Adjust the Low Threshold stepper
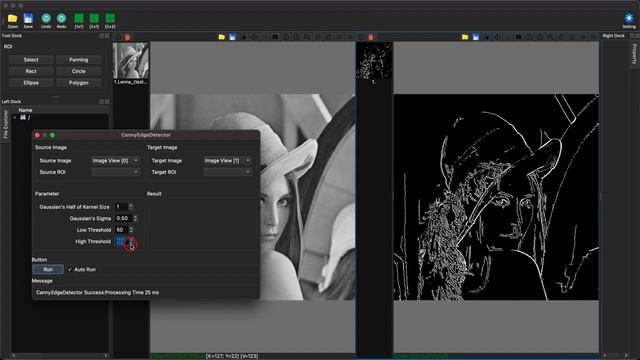Image resolution: width=640 pixels, height=360 pixels. [x=131, y=230]
